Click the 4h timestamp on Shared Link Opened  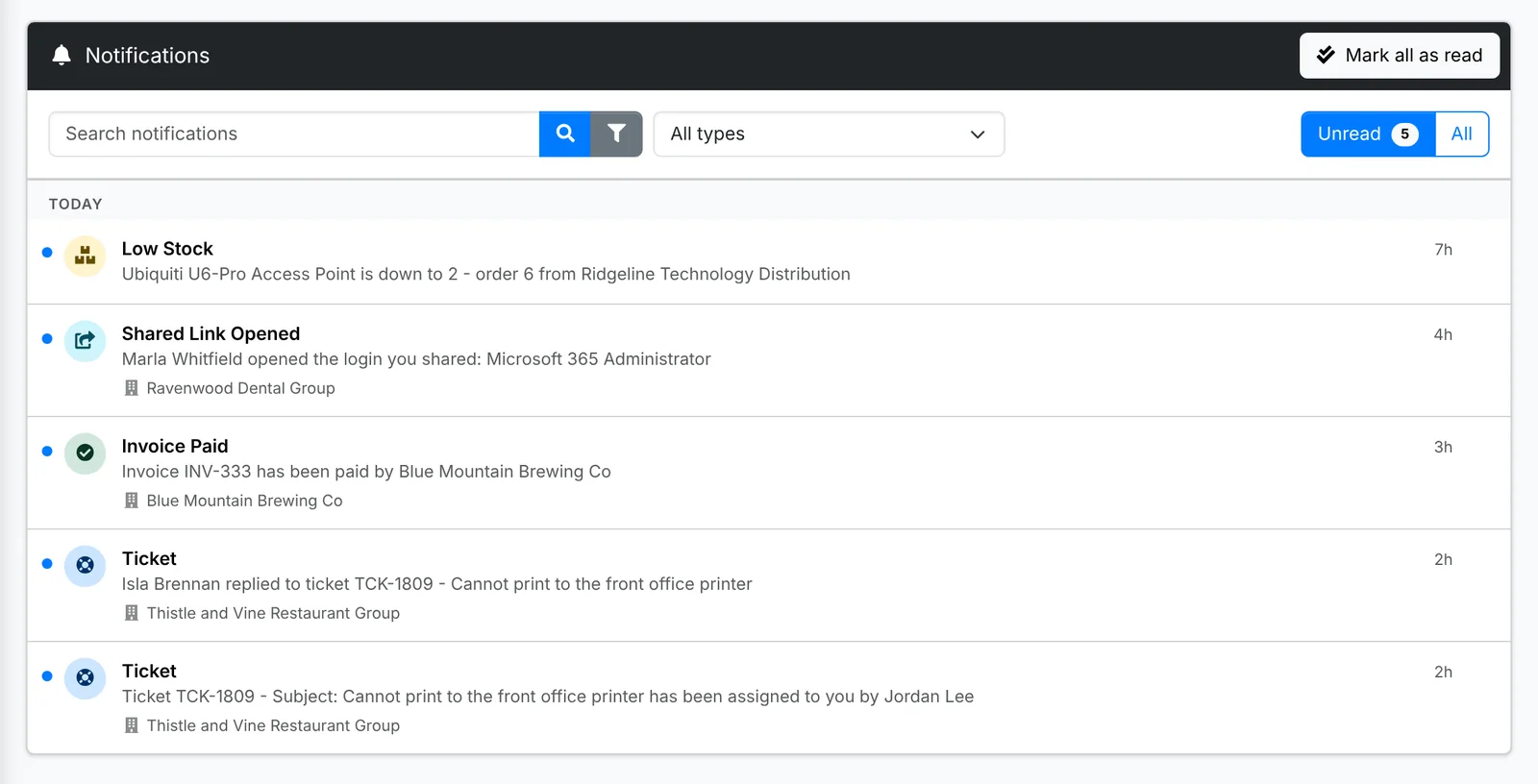(1443, 334)
